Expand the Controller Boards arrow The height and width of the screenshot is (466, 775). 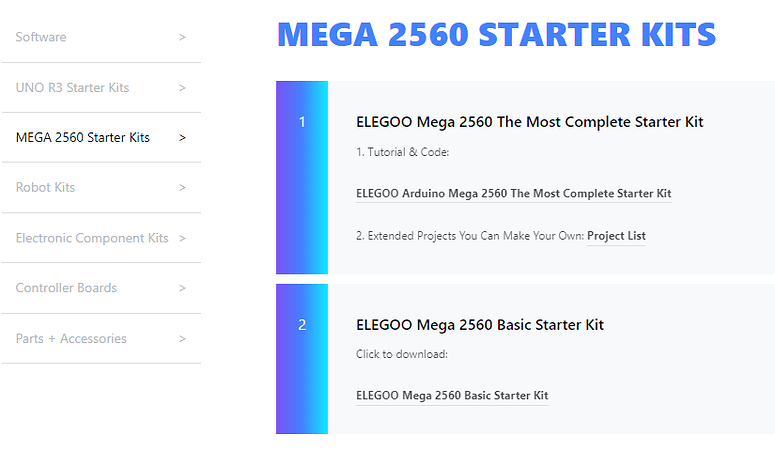pos(182,288)
